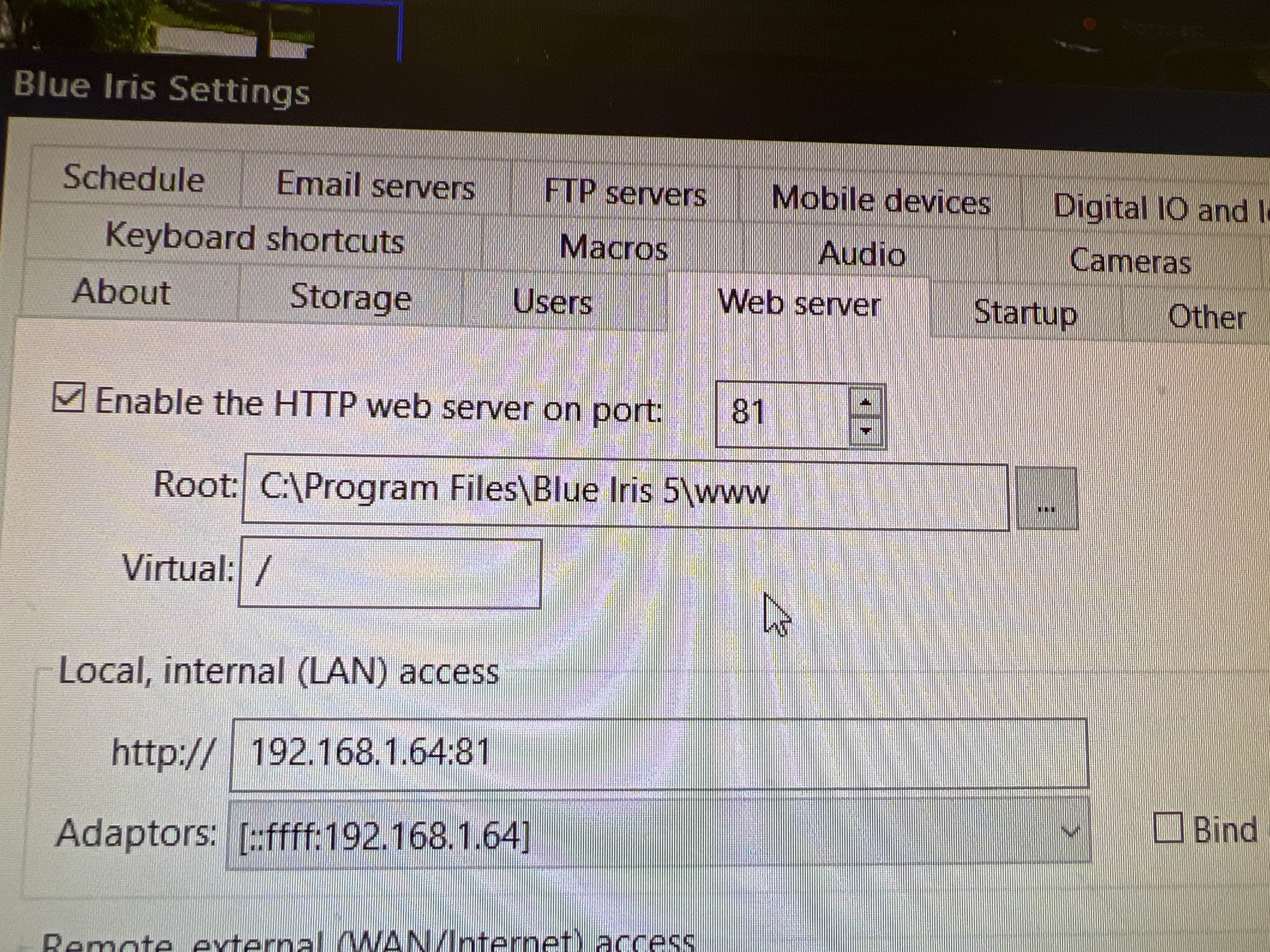Open the Macros tab
This screenshot has height=952, width=1270.
click(x=613, y=247)
